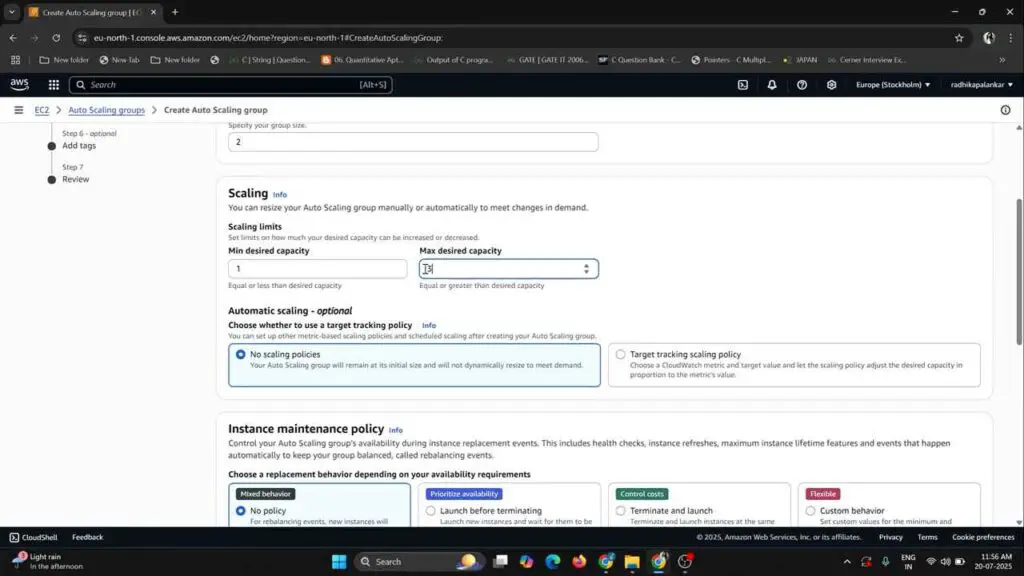Open the Chrome three-dot menu
This screenshot has height=576, width=1024.
[1011, 38]
